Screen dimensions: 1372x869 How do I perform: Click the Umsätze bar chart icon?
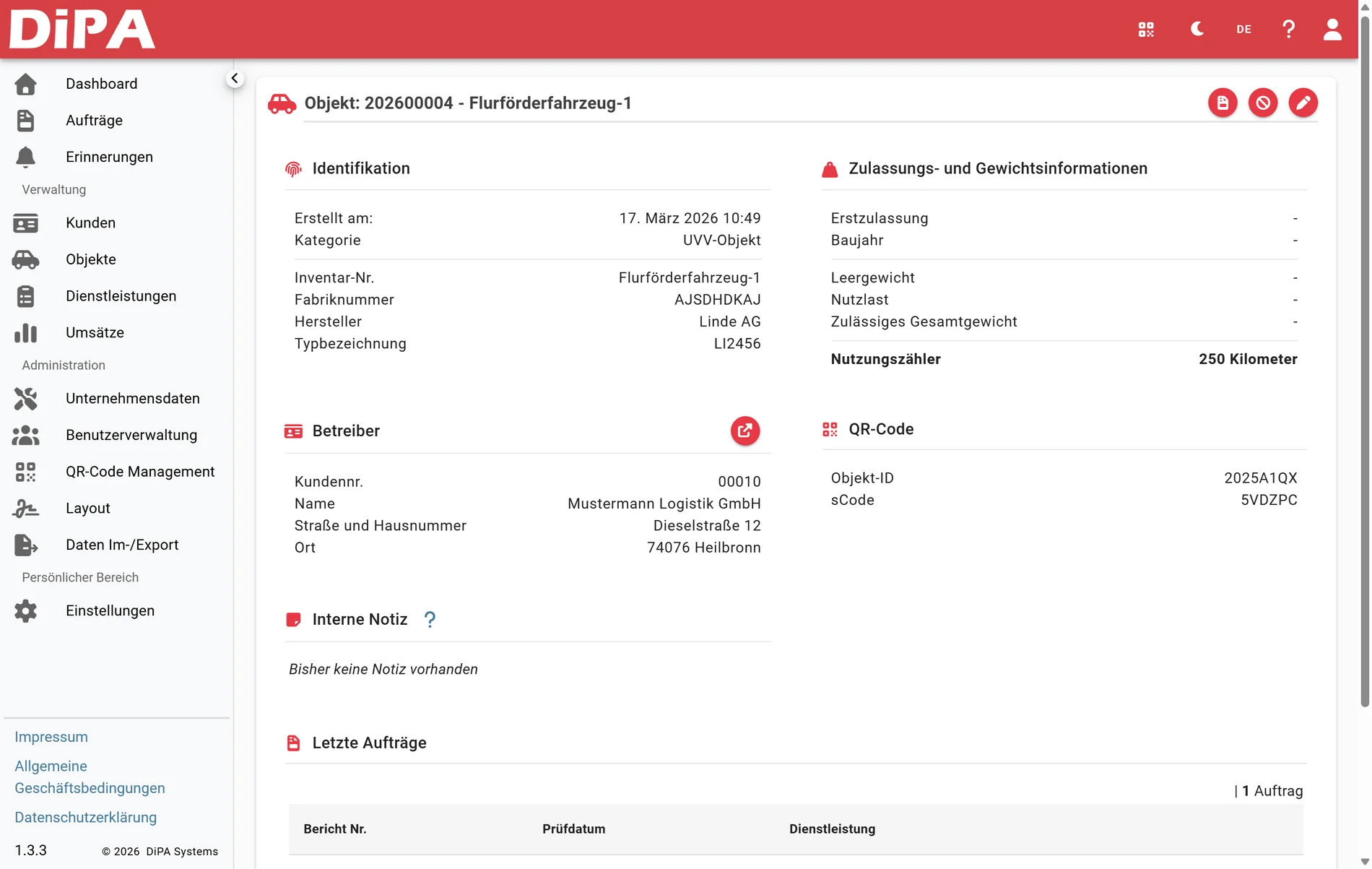click(x=26, y=333)
